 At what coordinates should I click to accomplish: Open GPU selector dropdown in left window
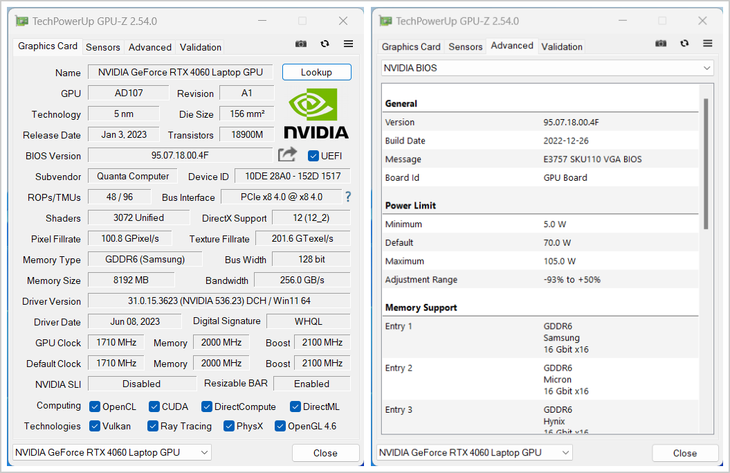point(112,453)
